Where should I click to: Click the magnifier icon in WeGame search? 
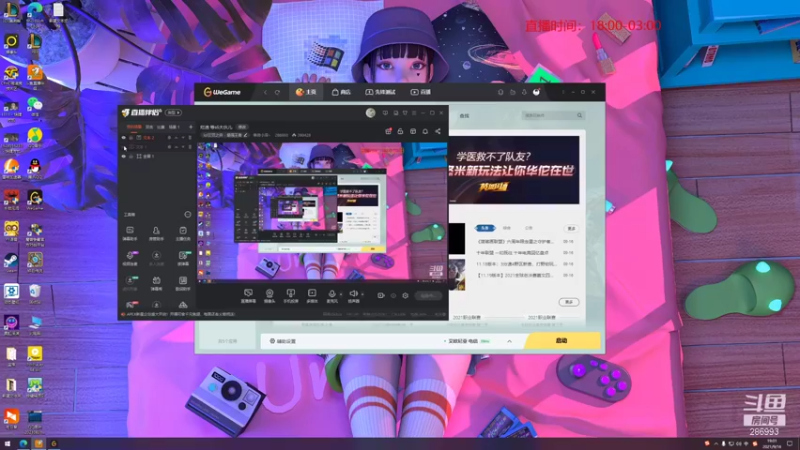point(580,115)
